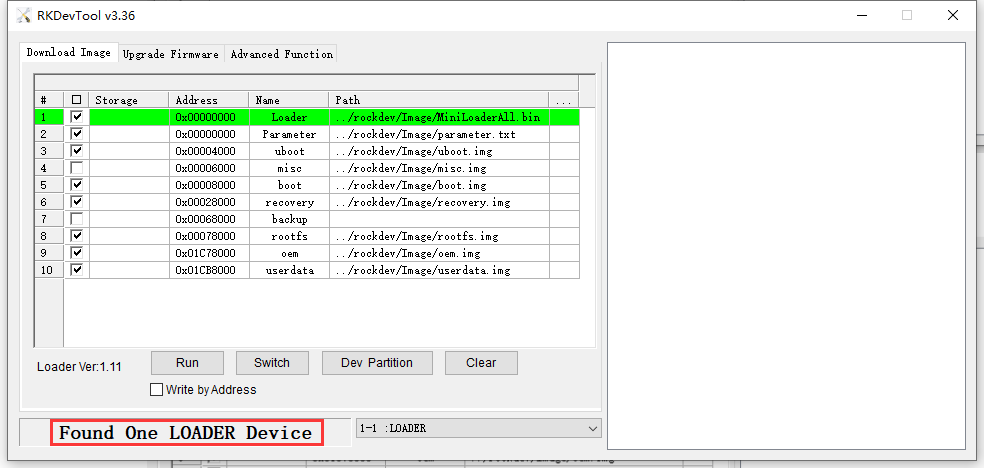Select the userdata.img path cell
The image size is (984, 468).
point(439,270)
